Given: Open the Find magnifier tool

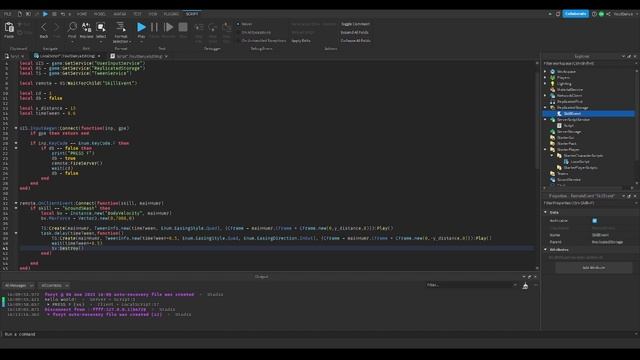Looking at the screenshot, I should coord(72,27).
